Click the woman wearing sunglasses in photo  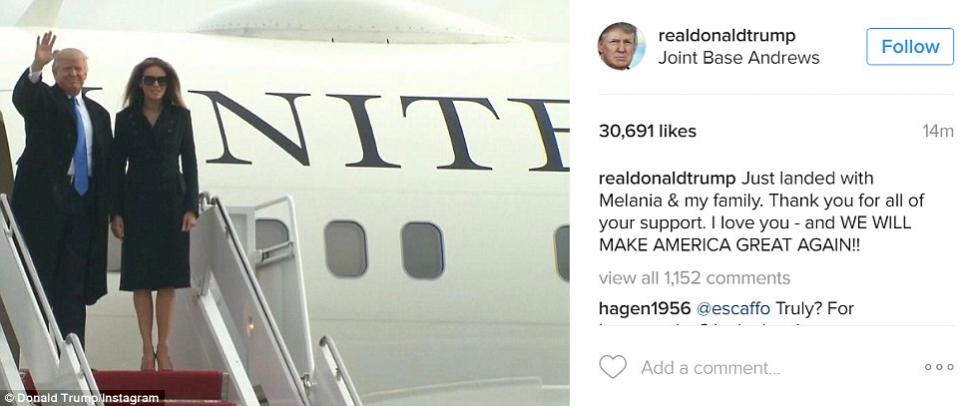155,208
